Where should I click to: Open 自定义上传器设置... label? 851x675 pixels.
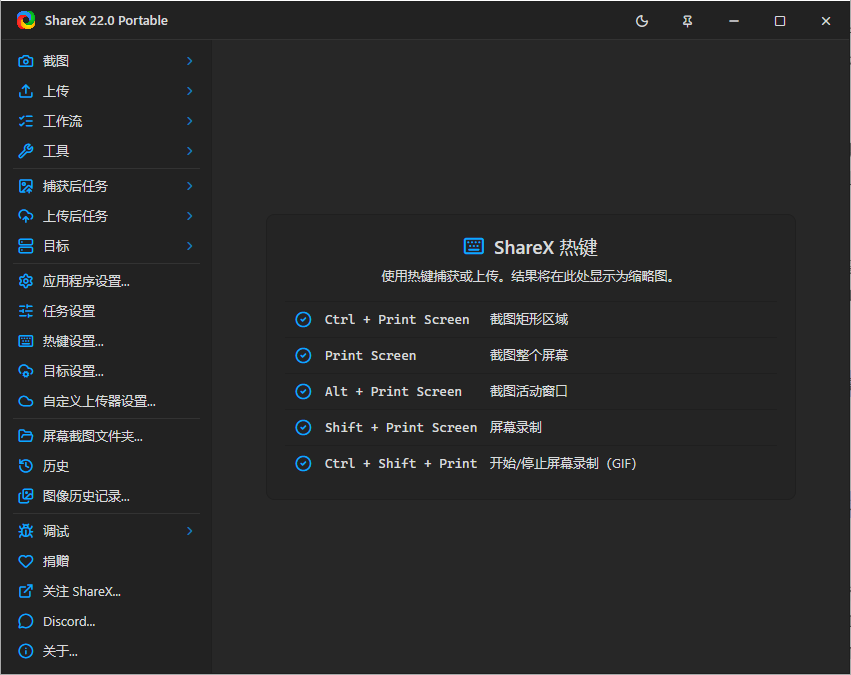[99, 401]
